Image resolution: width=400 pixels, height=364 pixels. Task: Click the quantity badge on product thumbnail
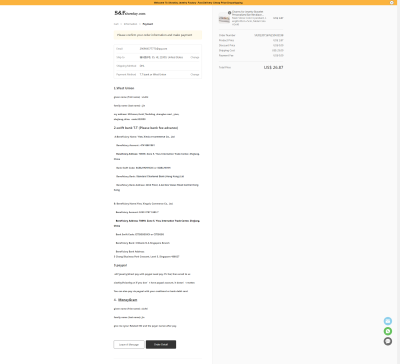pyautogui.click(x=229, y=13)
